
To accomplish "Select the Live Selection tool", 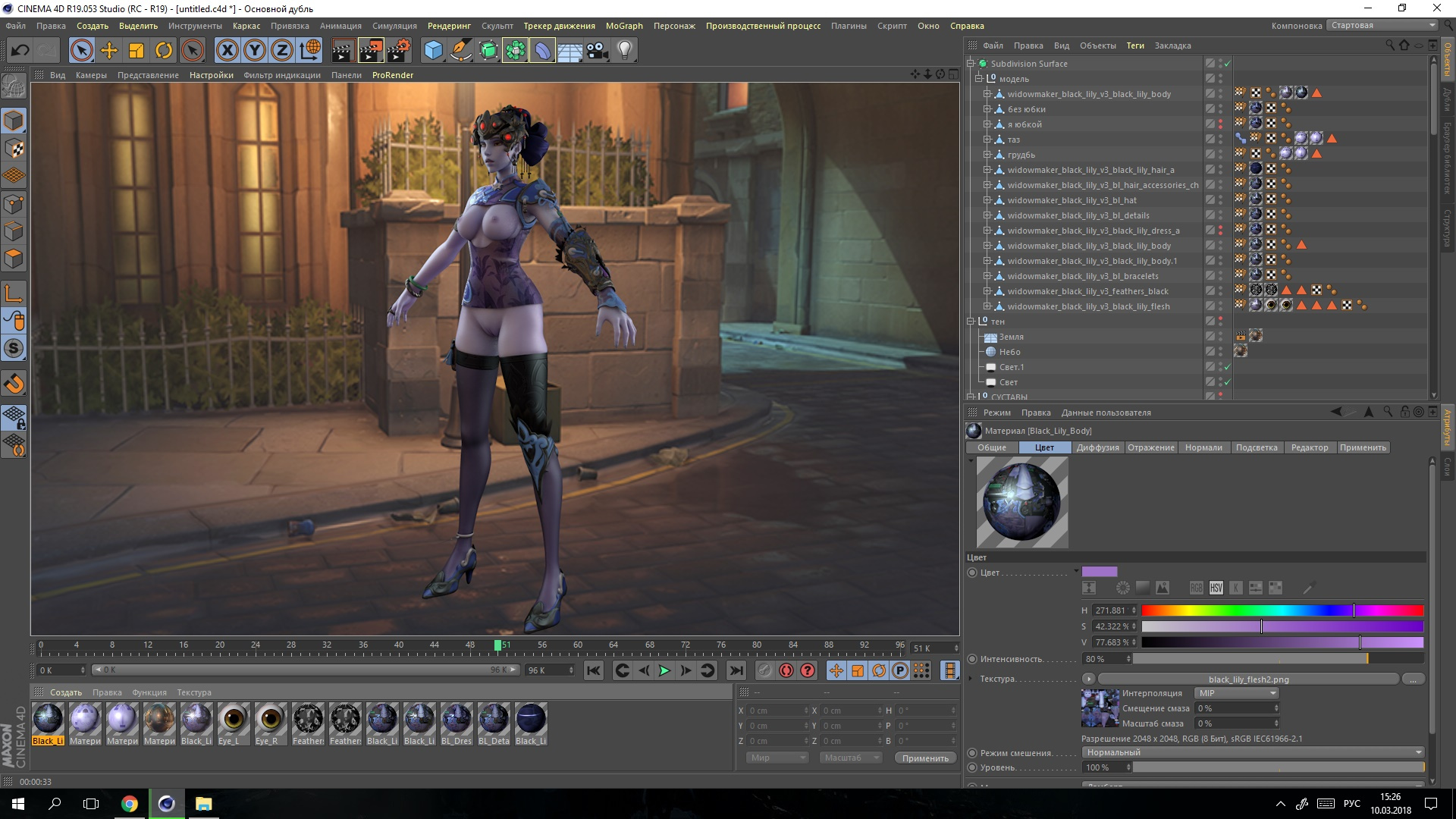I will coord(81,51).
